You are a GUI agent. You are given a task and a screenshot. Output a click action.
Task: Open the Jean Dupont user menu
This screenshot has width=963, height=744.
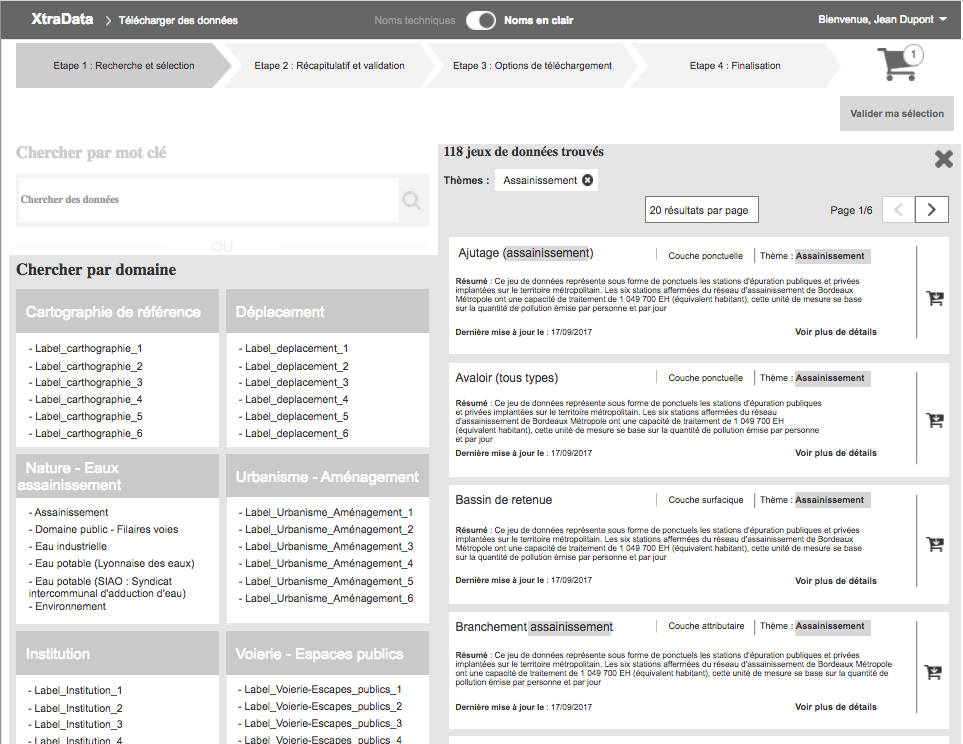pos(876,19)
